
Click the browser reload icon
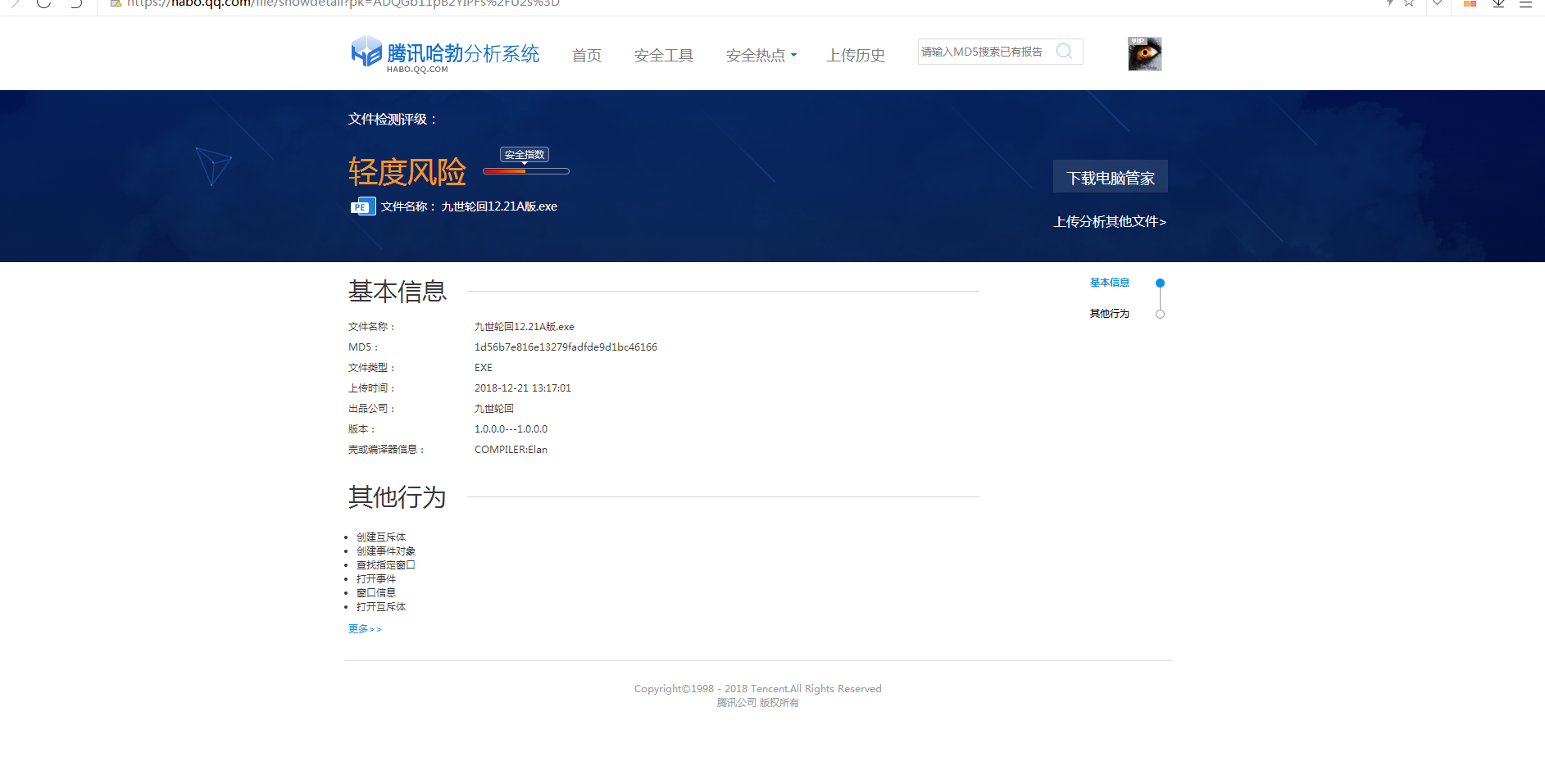(x=43, y=3)
